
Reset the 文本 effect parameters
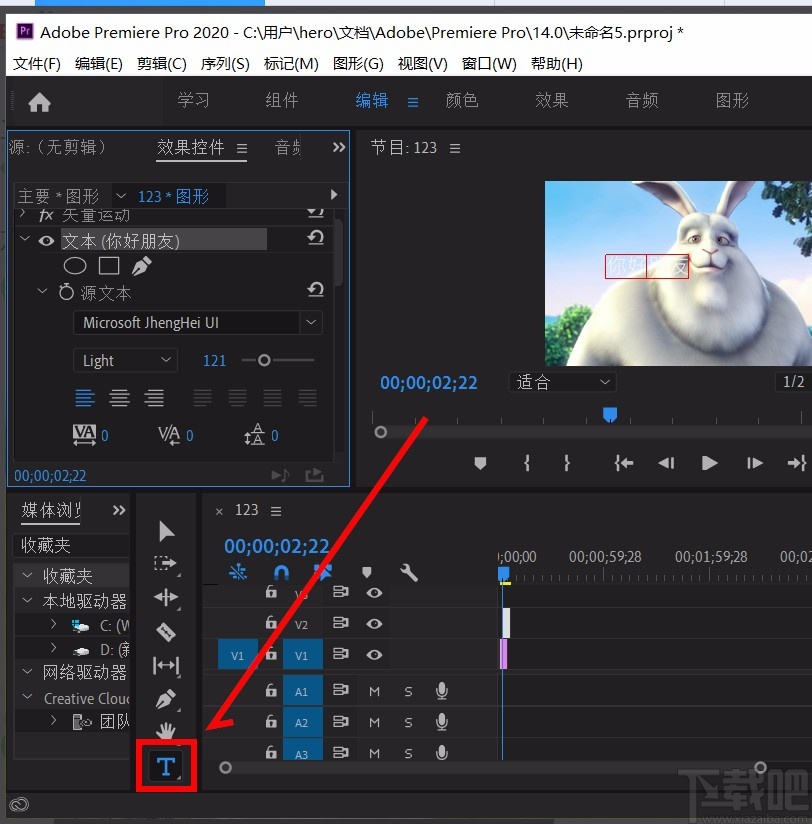coord(315,238)
